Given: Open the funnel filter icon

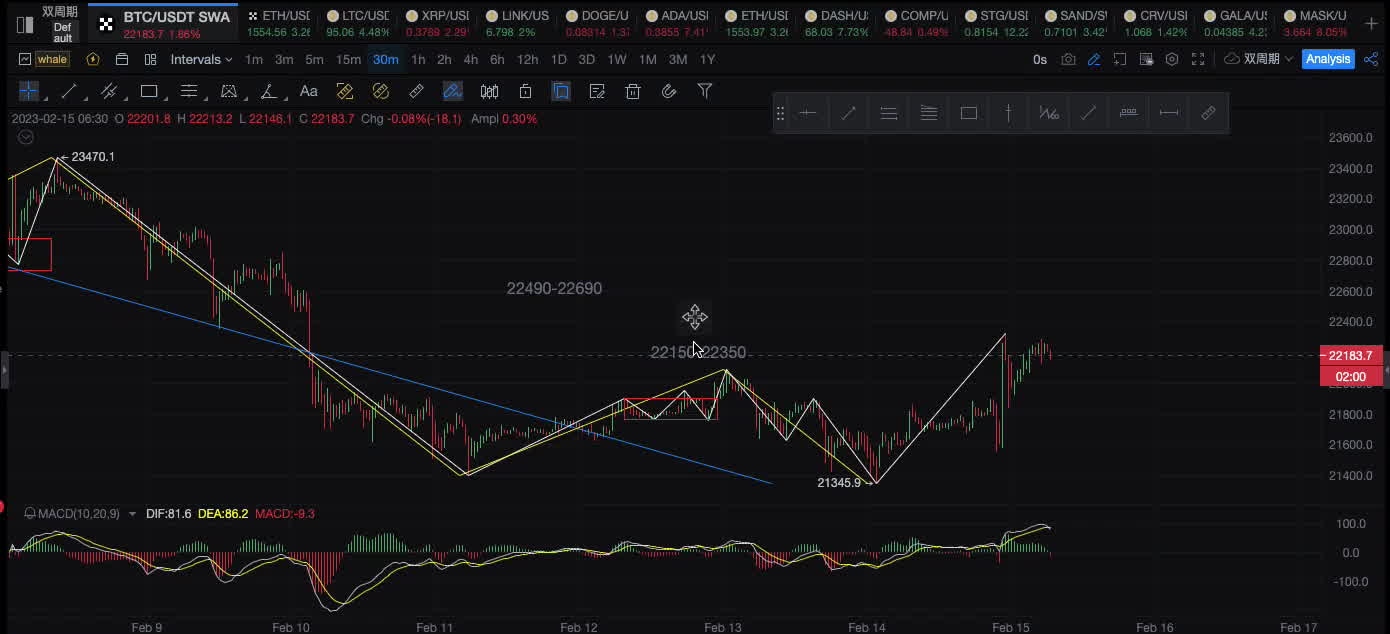Looking at the screenshot, I should coord(705,91).
